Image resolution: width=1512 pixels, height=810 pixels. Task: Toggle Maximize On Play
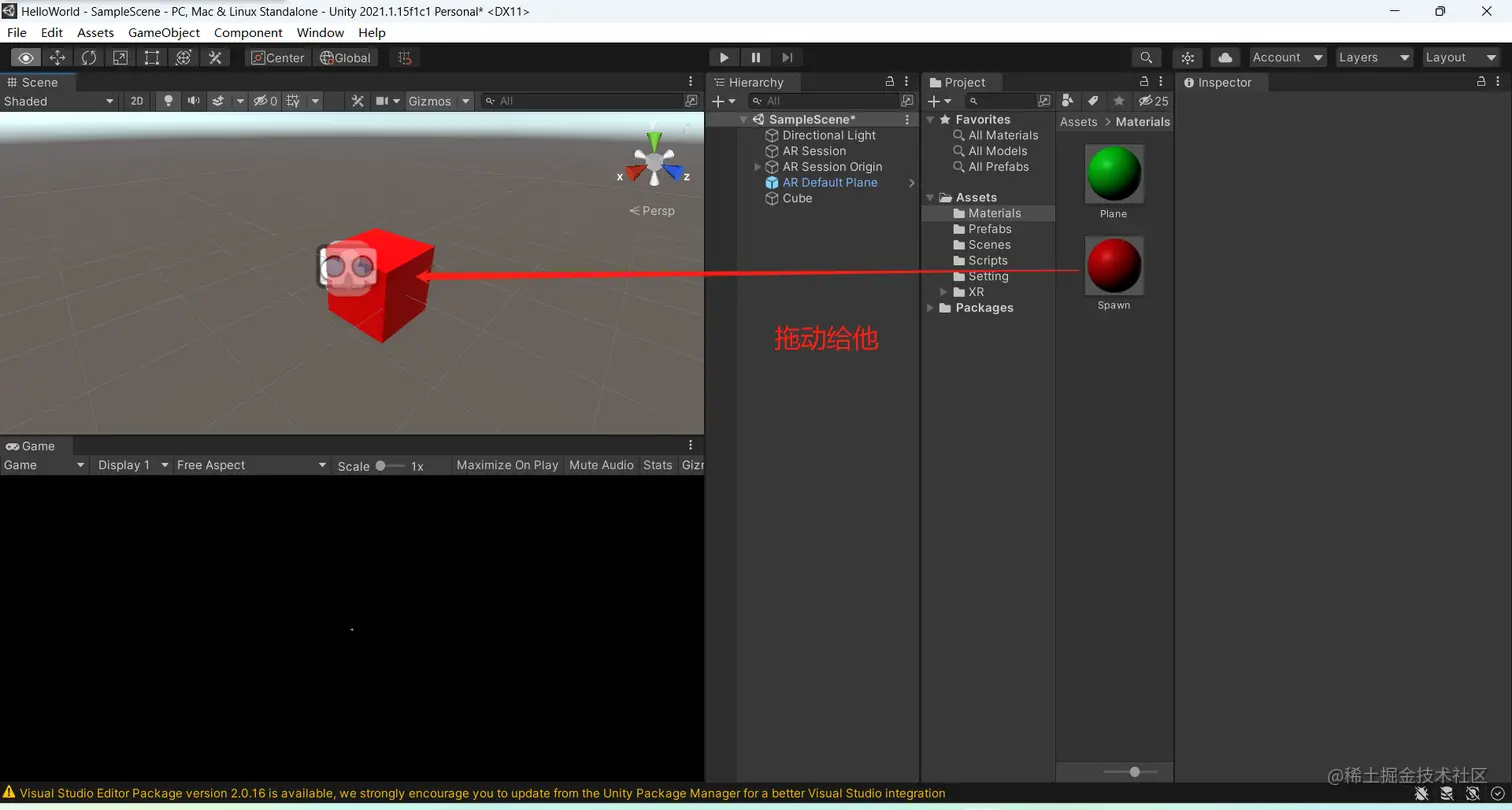pos(507,465)
